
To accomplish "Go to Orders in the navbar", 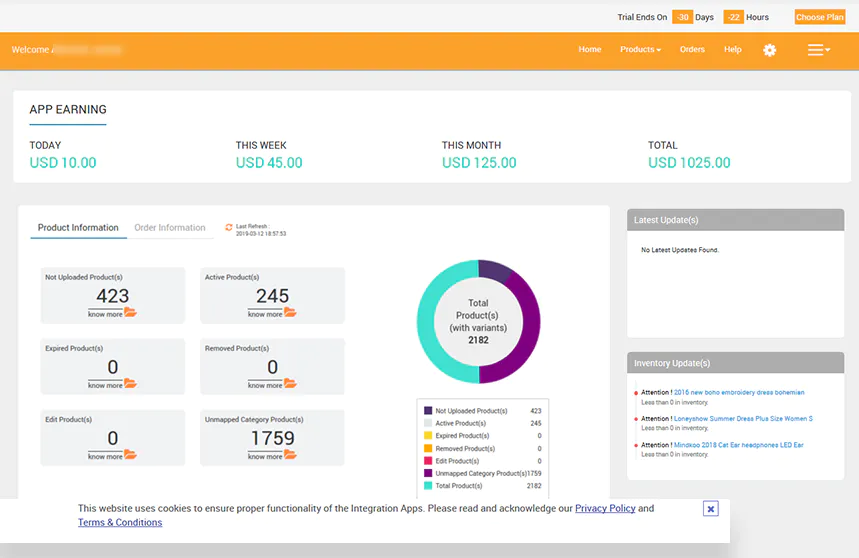I will click(x=692, y=50).
